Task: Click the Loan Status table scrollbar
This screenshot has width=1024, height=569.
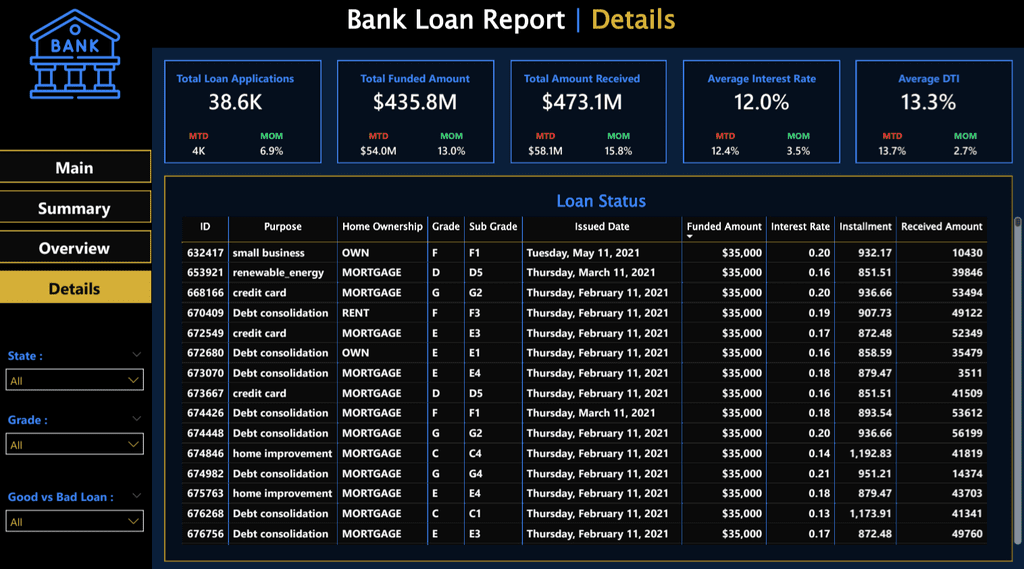Action: pyautogui.click(x=1017, y=380)
